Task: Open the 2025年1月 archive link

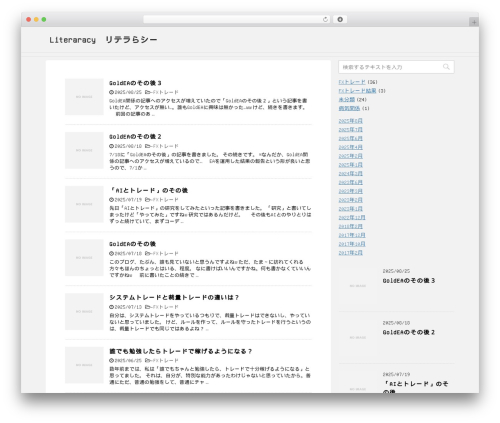Action: click(x=351, y=165)
